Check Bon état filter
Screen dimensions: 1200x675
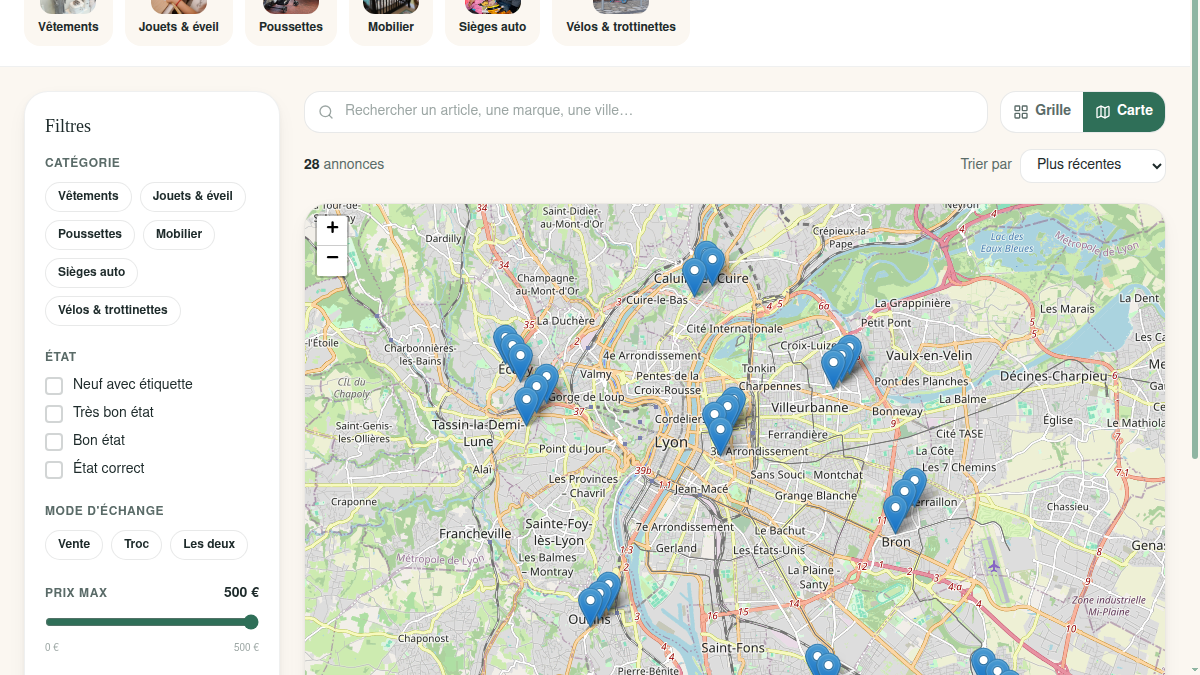click(54, 441)
